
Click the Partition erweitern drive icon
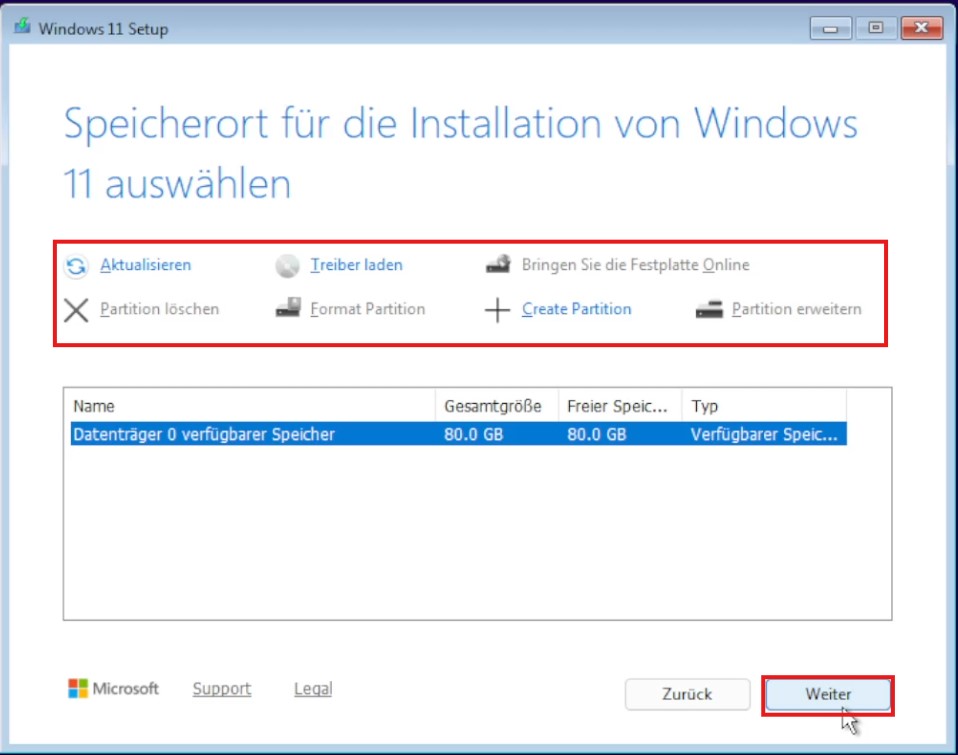[x=709, y=309]
